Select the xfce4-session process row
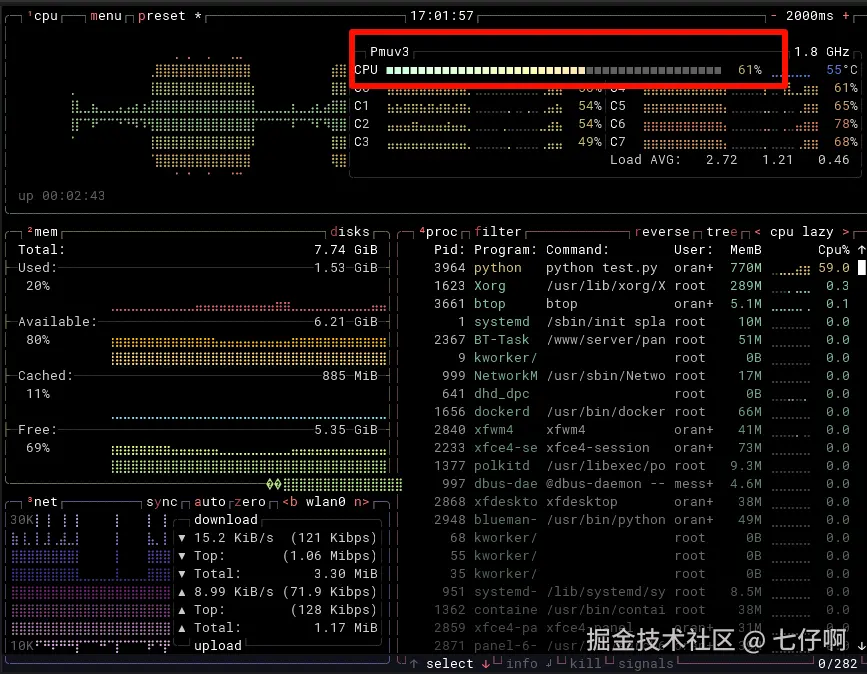Viewport: 867px width, 674px height. coord(641,448)
